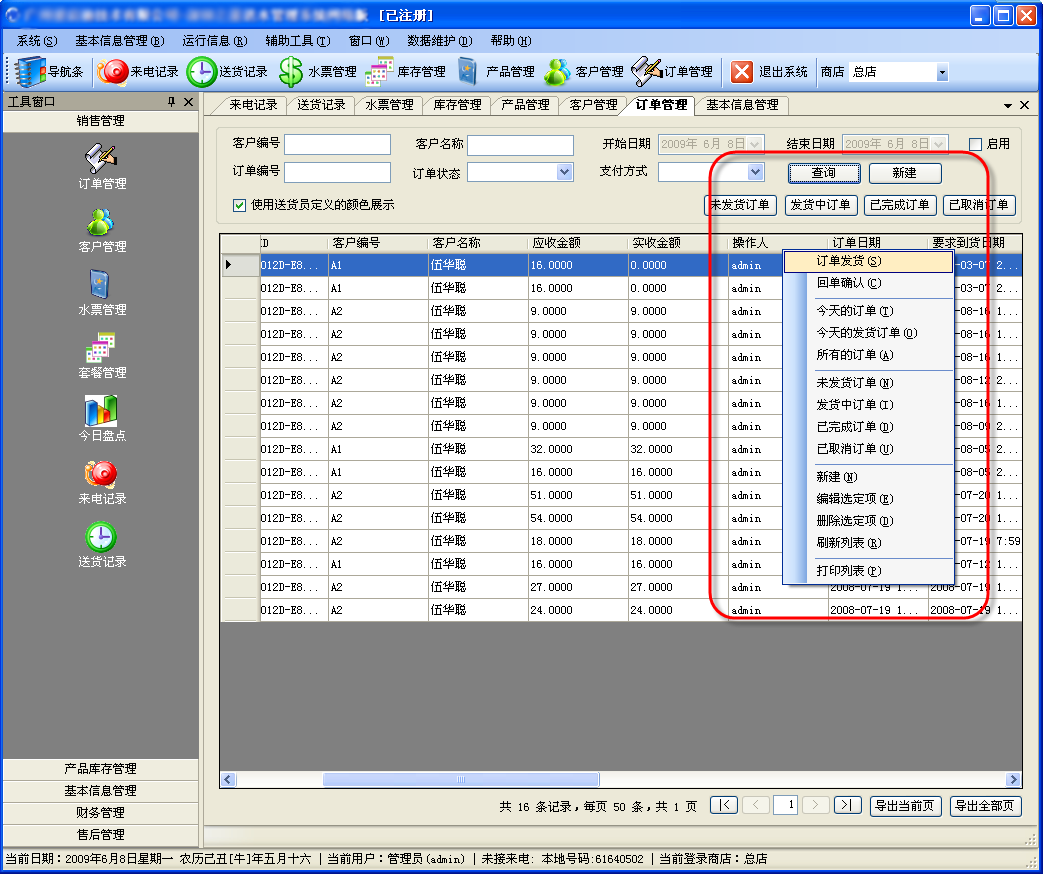
Task: Uncheck 使用送货员定义的颜色展示 checkbox
Action: click(239, 205)
